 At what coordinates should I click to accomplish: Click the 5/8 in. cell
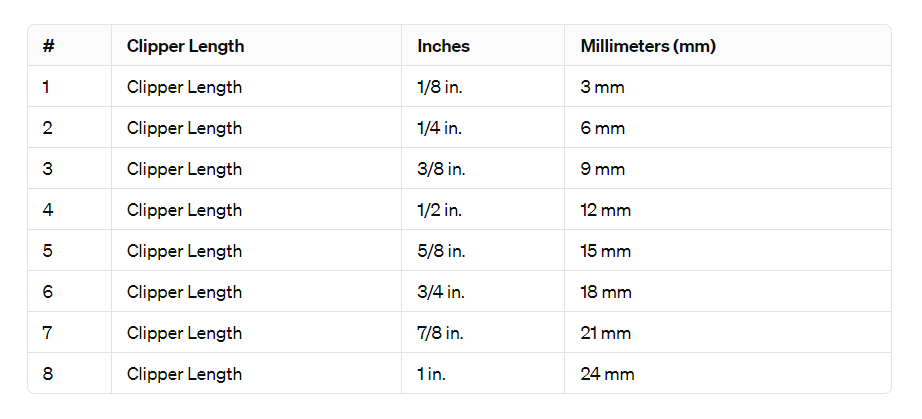point(441,251)
